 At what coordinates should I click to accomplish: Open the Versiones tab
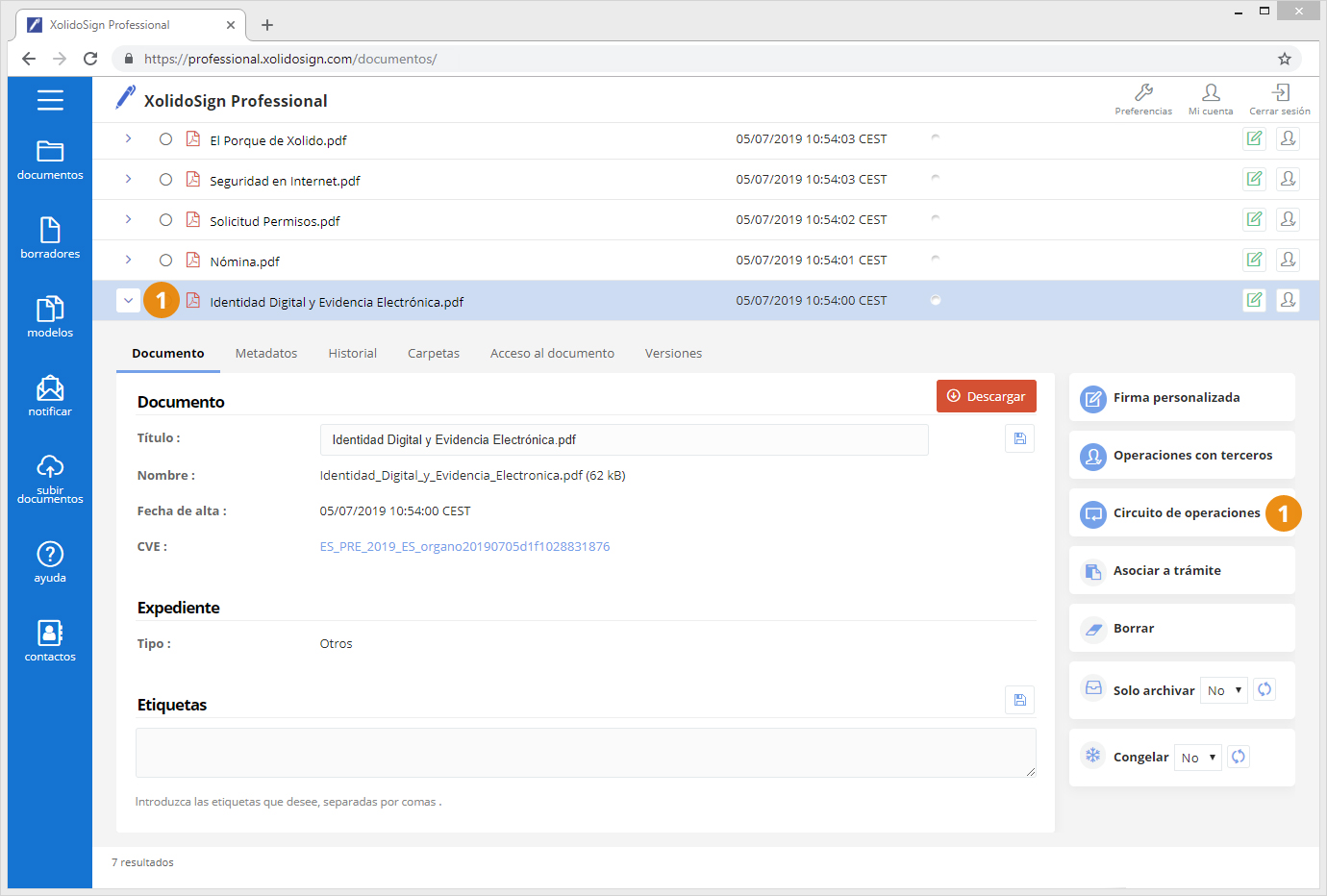673,353
